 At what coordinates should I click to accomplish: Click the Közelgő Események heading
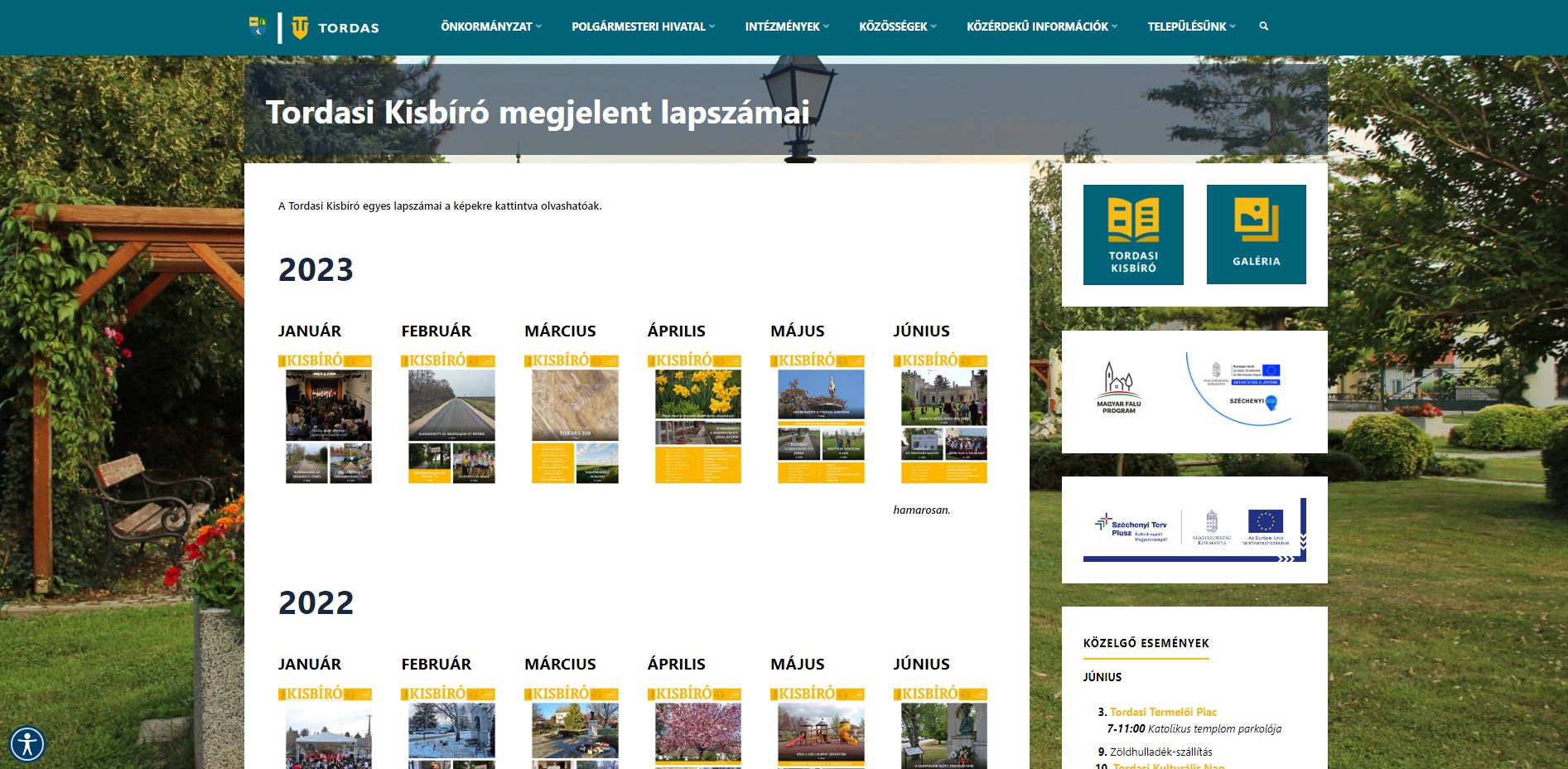point(1146,643)
